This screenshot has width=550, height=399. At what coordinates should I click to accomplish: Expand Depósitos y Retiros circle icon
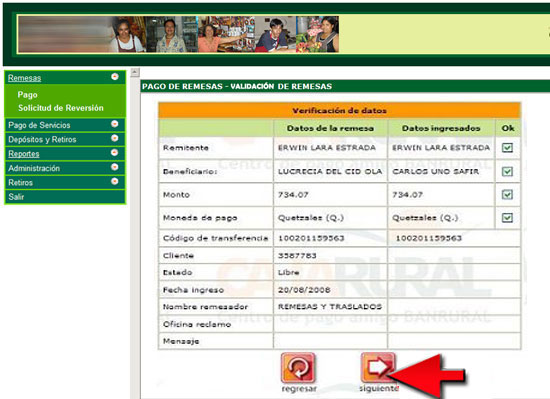[x=115, y=138]
